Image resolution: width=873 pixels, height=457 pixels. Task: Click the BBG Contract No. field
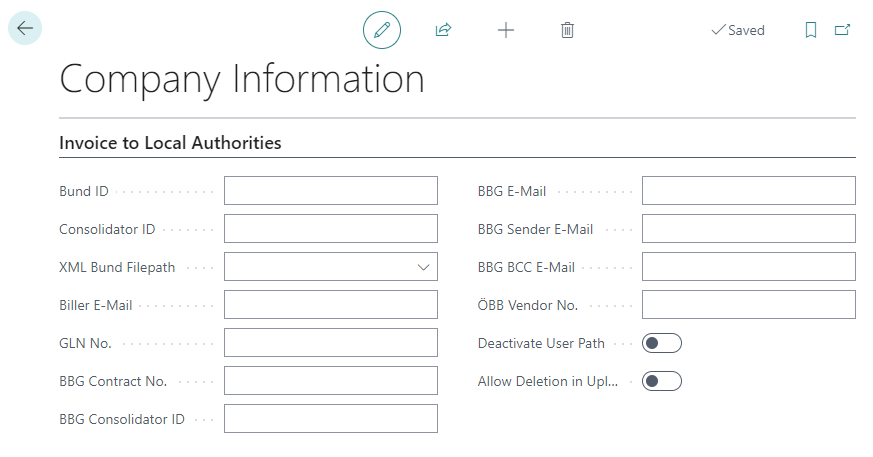pos(330,381)
